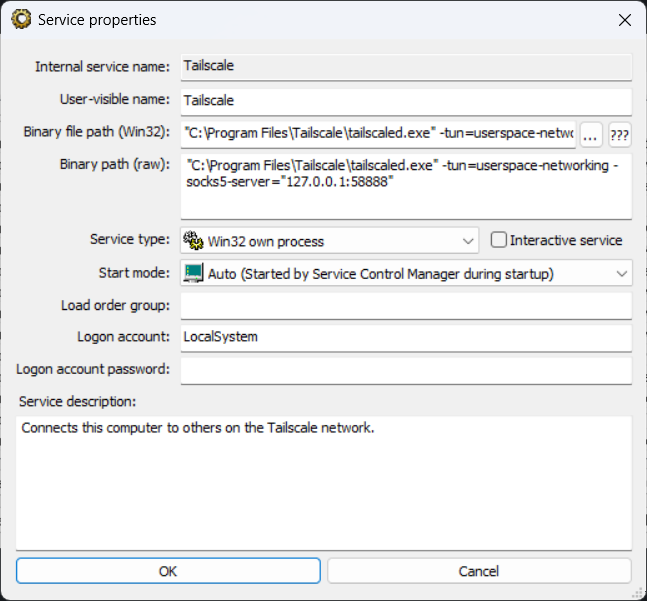The height and width of the screenshot is (601, 647).
Task: Click the Load order group field
Action: point(406,306)
